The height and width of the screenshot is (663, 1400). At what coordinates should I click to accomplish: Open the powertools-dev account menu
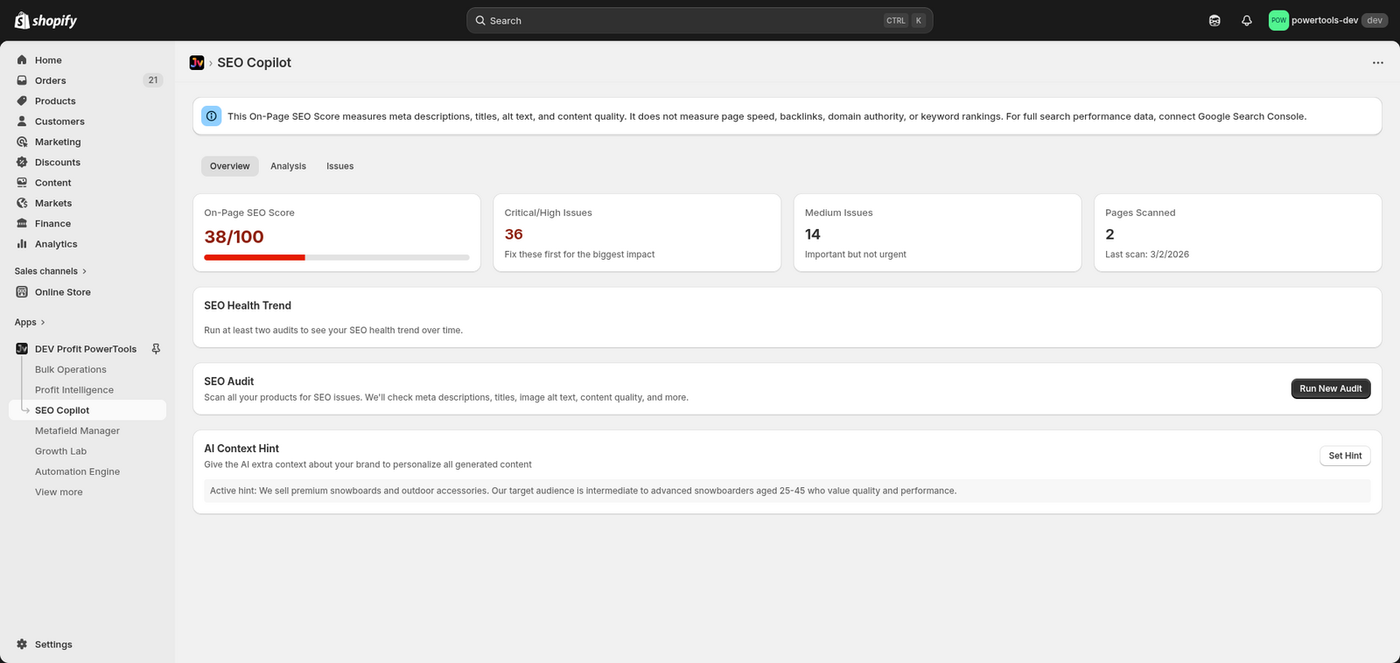1326,20
